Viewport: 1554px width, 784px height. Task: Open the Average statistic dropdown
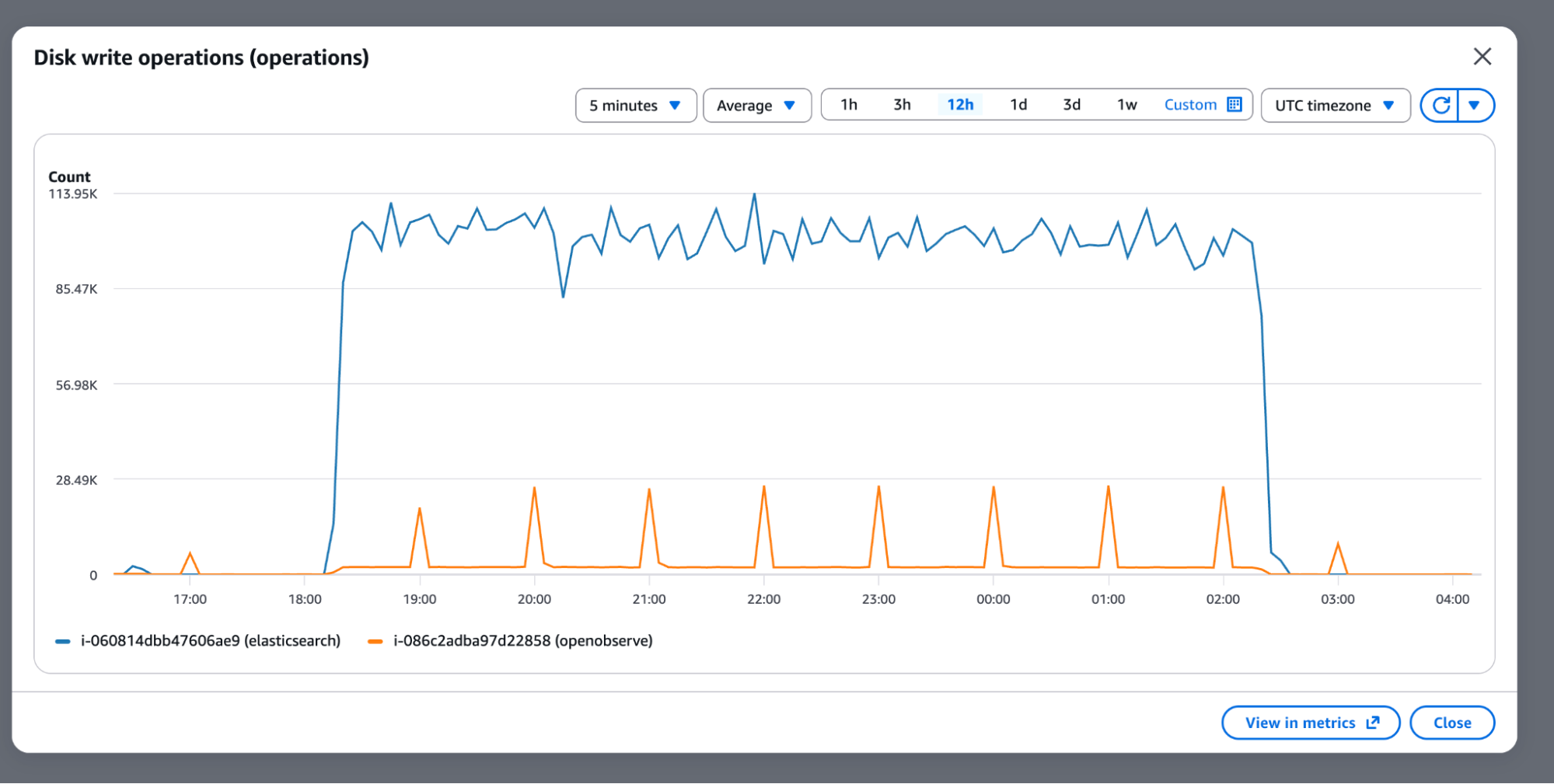[757, 106]
